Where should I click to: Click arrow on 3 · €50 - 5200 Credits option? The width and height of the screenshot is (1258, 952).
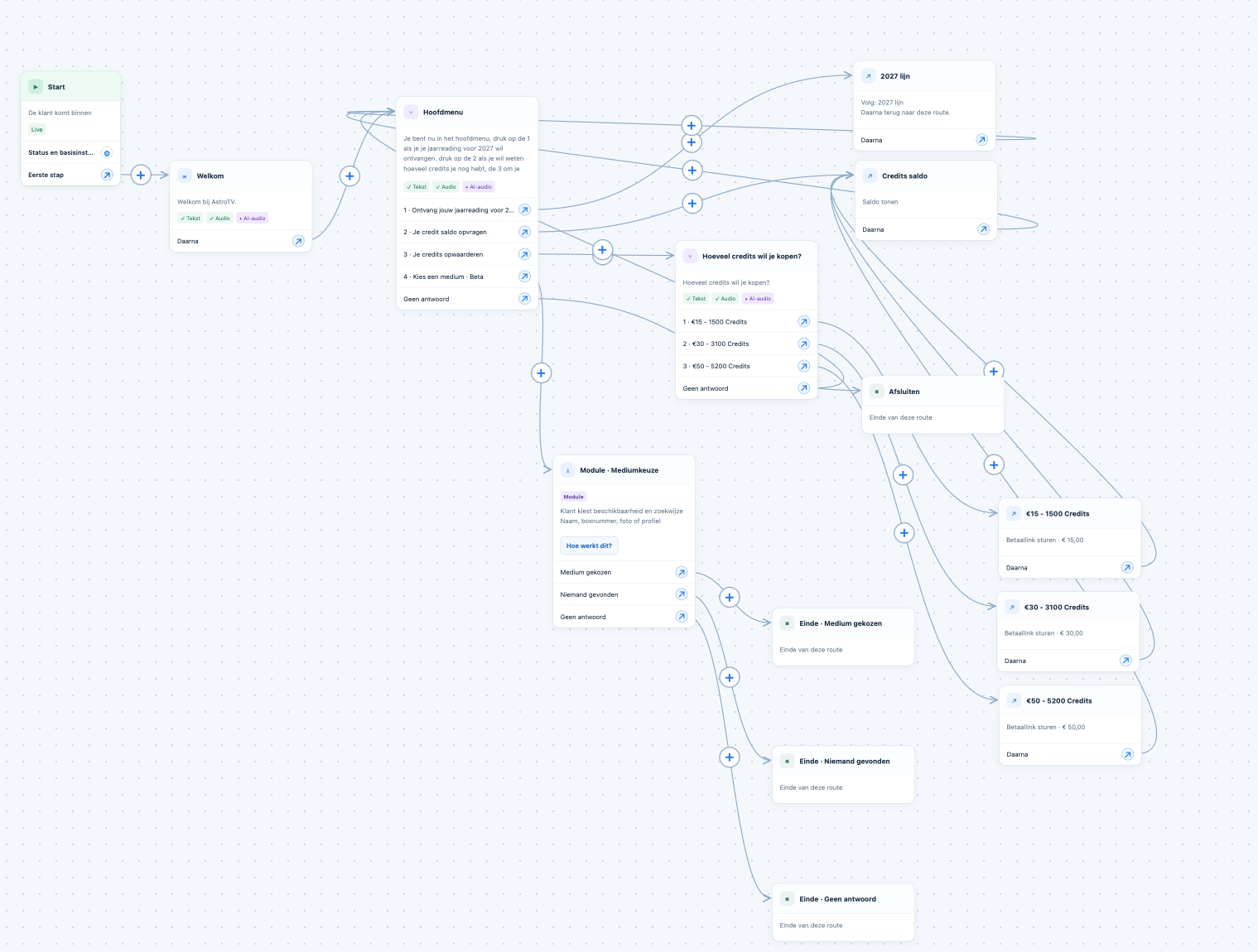803,366
